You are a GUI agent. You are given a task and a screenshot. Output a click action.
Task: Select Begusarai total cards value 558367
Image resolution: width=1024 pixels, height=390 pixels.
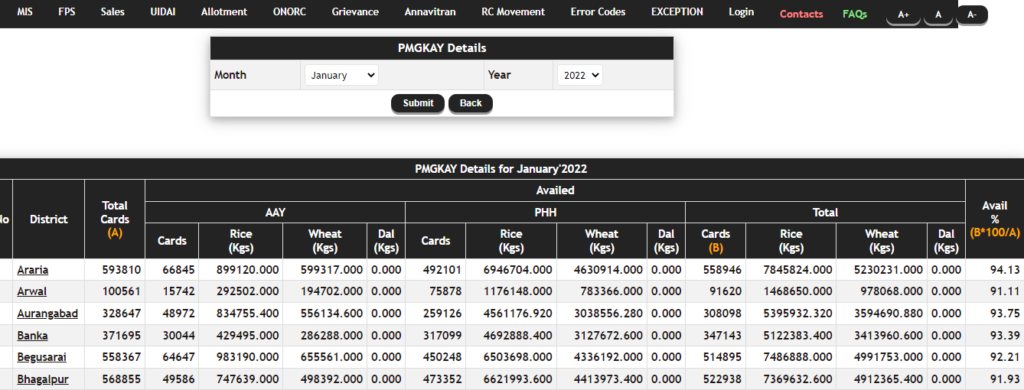pyautogui.click(x=121, y=357)
